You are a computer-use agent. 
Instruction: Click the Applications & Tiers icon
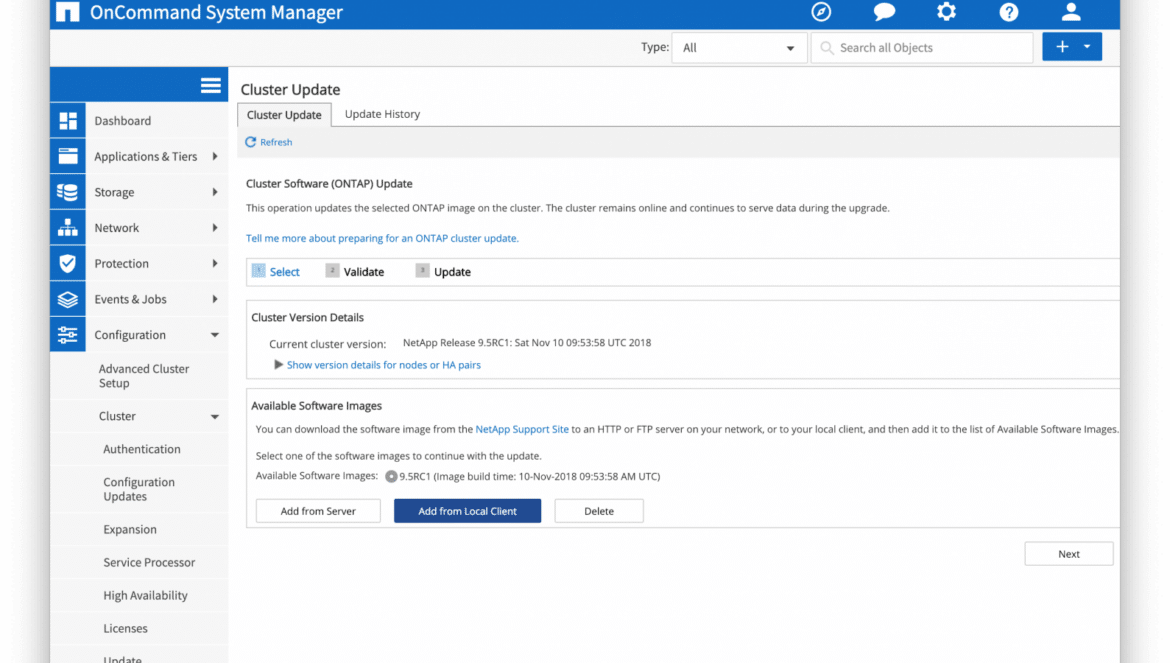[x=68, y=156]
